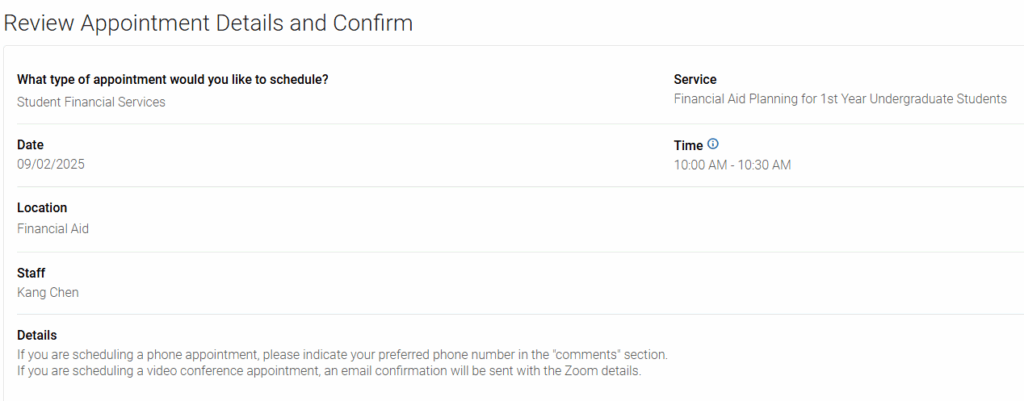This screenshot has height=401, width=1024.
Task: Click the Student Financial Services value
Action: (x=91, y=102)
